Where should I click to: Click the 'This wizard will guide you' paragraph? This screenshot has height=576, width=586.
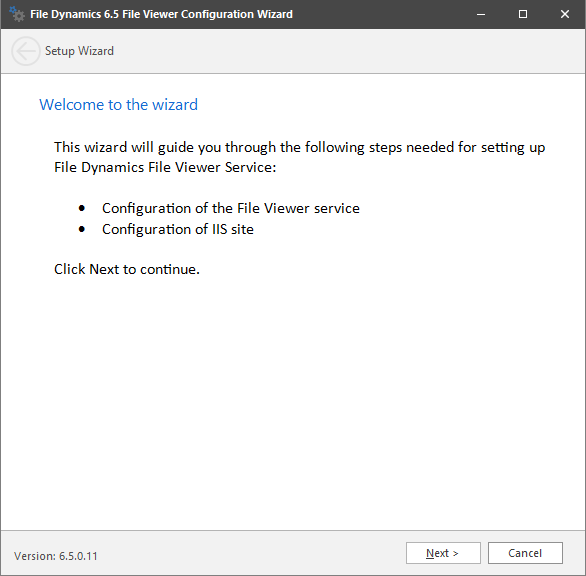point(300,157)
